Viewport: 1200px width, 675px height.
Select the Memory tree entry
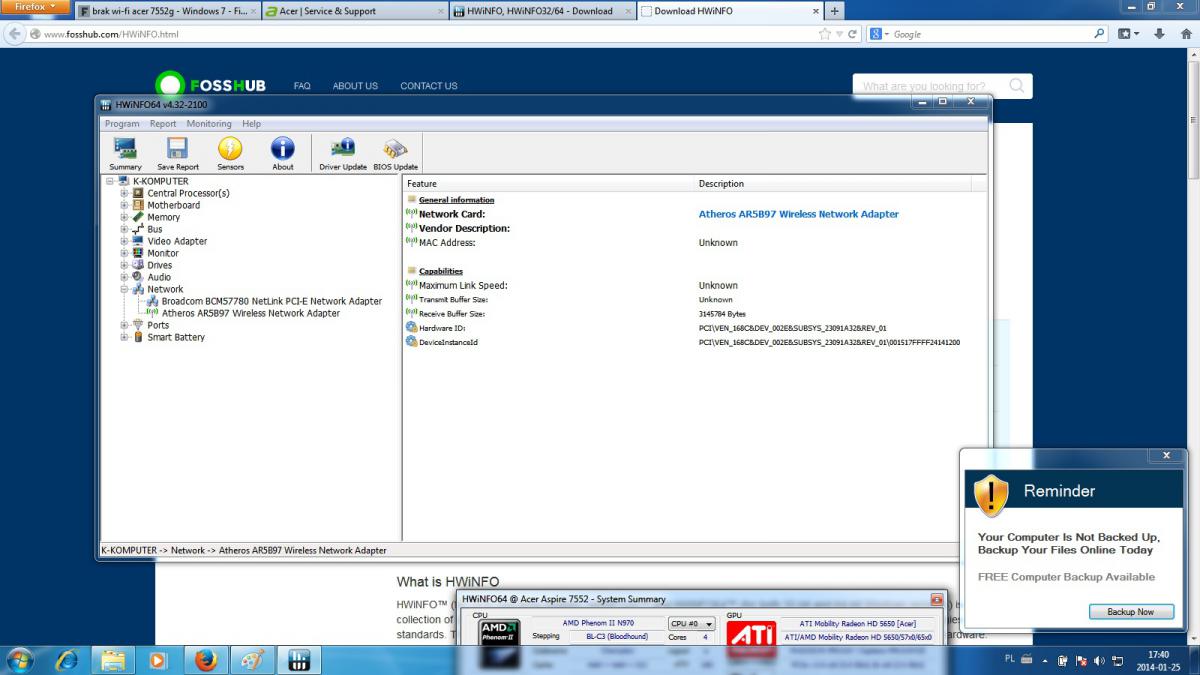point(163,217)
